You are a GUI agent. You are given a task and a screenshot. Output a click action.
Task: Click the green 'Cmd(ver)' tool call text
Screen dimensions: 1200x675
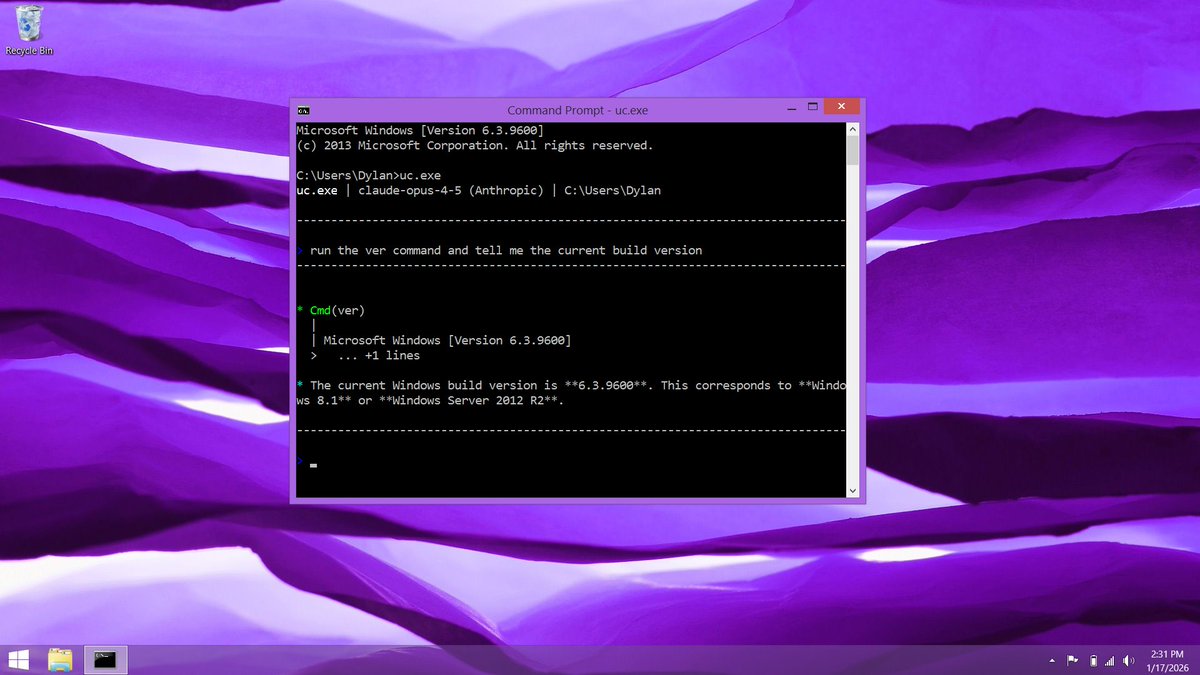tap(337, 310)
